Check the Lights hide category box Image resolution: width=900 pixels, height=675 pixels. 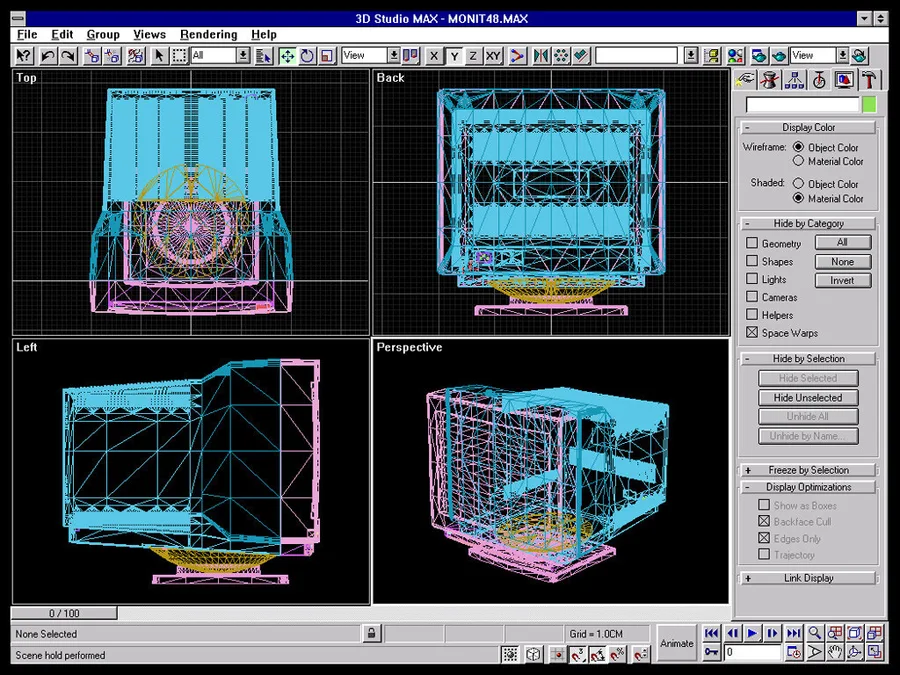pyautogui.click(x=752, y=279)
